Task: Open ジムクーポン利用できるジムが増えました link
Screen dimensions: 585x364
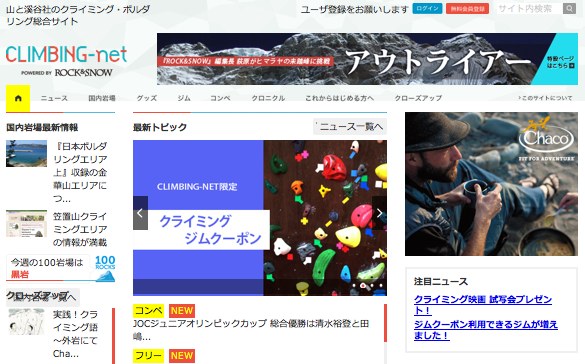Action: [486, 330]
